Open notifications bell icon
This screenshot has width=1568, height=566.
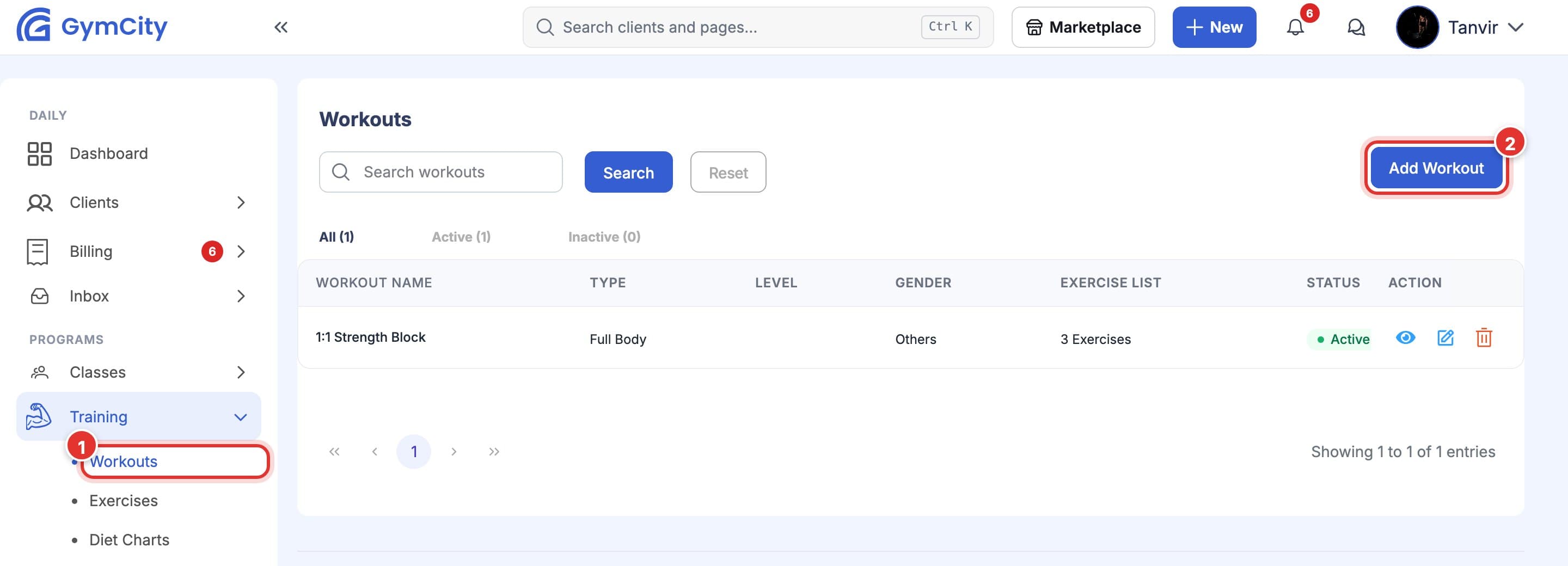click(x=1295, y=27)
